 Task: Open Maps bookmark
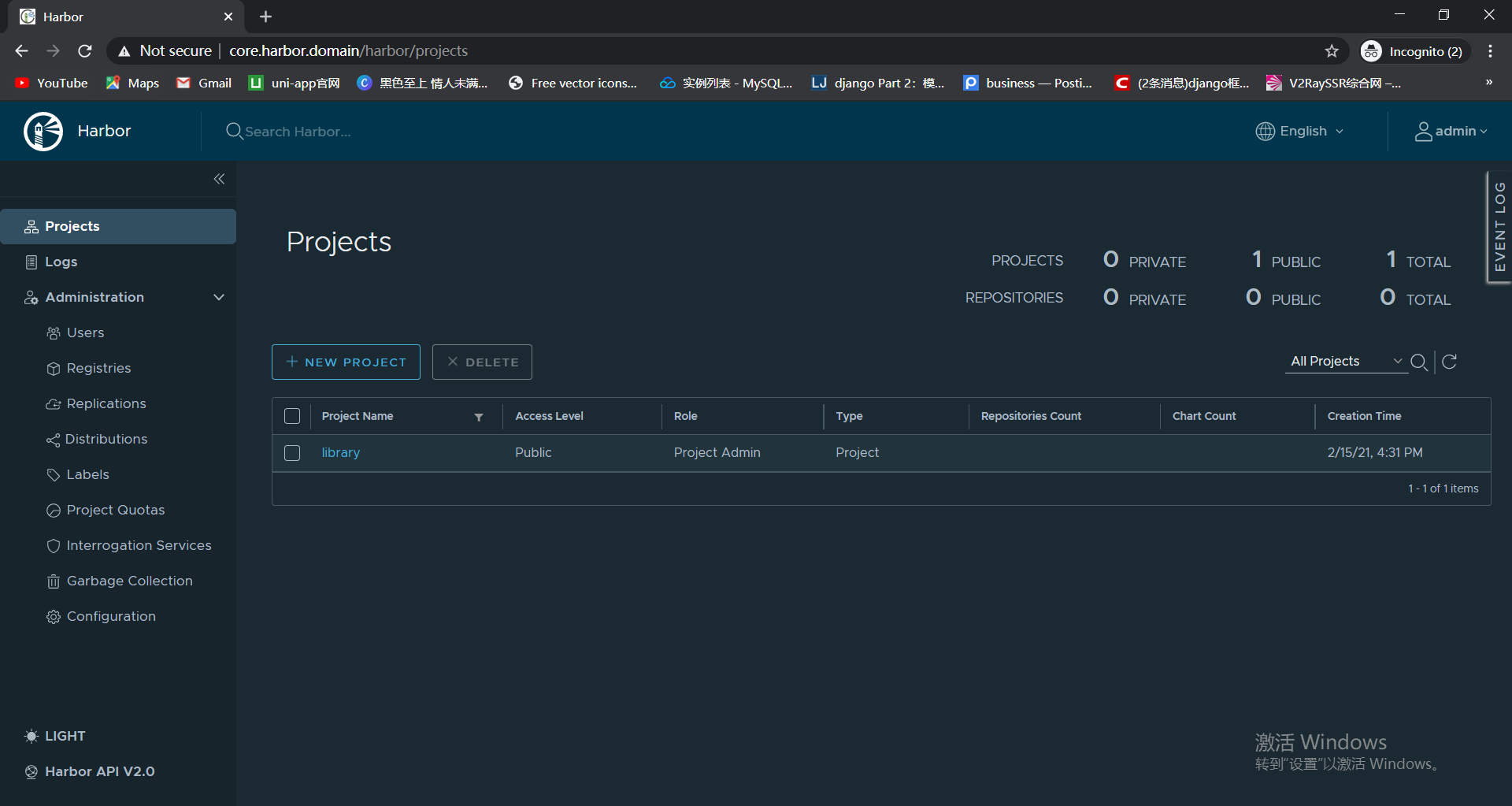click(132, 83)
